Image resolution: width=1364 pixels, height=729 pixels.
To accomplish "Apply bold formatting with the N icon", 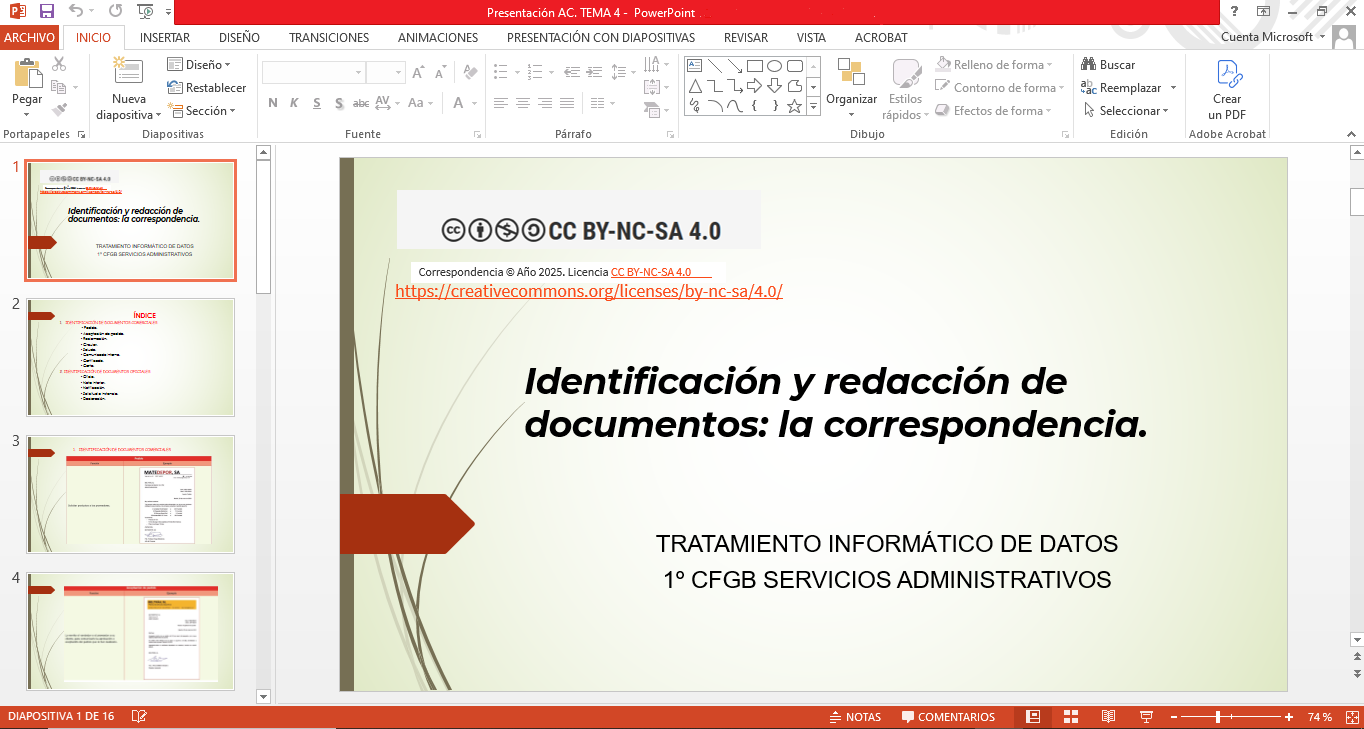I will coord(273,102).
